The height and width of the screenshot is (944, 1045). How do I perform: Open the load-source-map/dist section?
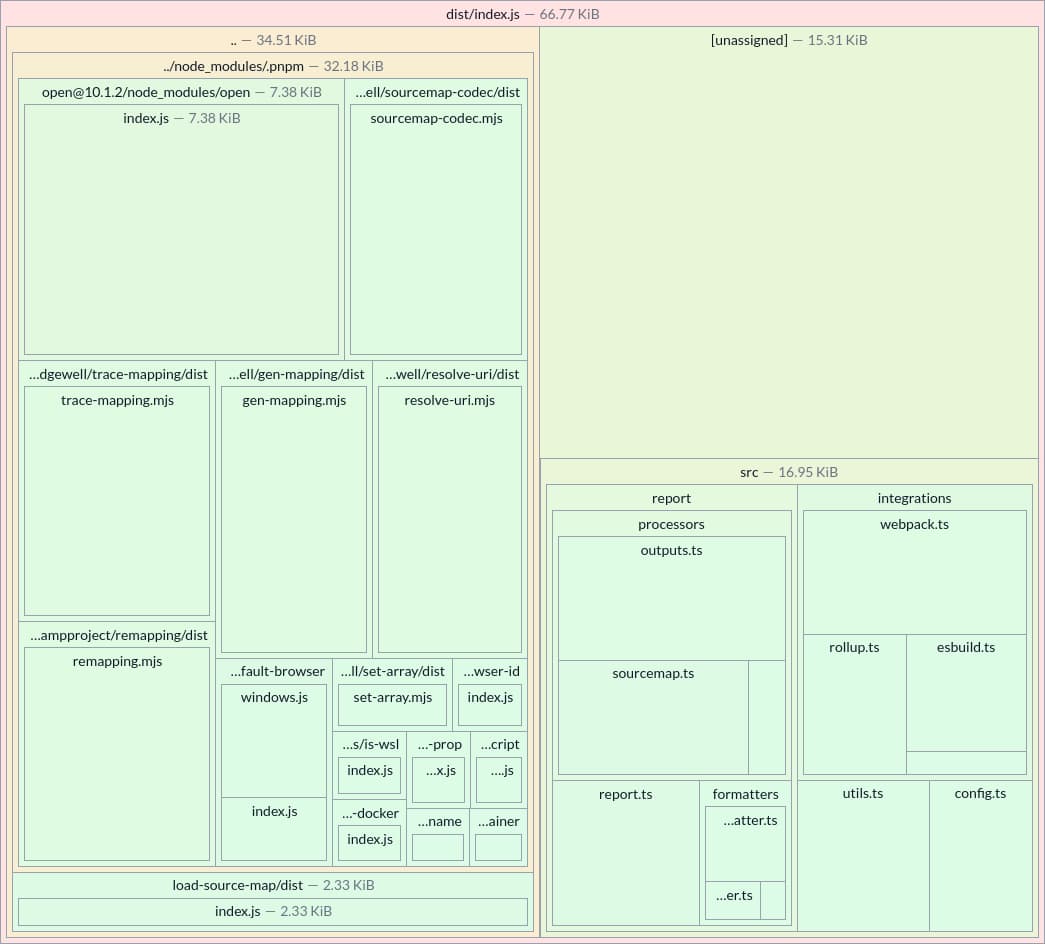coord(273,885)
